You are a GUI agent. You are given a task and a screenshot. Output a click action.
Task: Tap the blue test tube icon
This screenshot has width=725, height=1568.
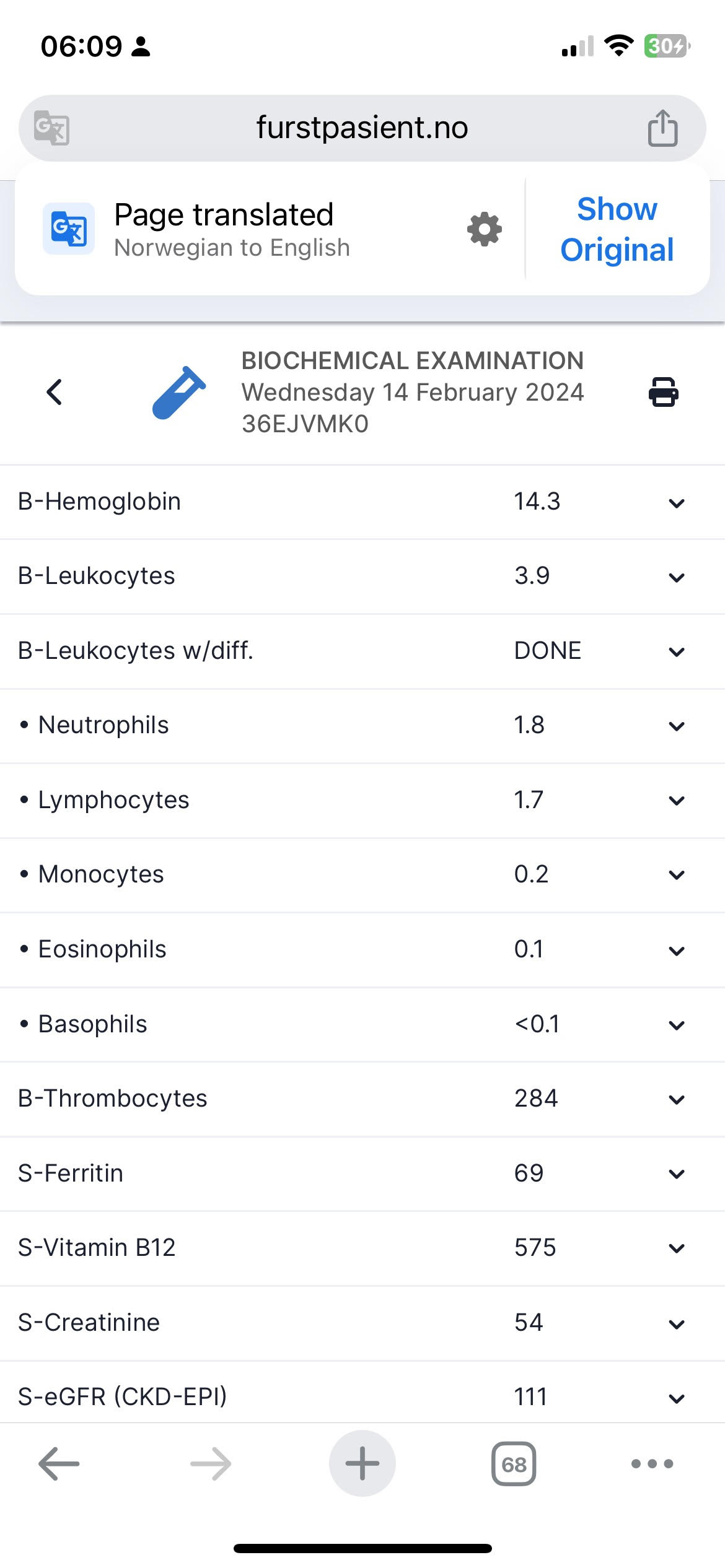pyautogui.click(x=178, y=393)
